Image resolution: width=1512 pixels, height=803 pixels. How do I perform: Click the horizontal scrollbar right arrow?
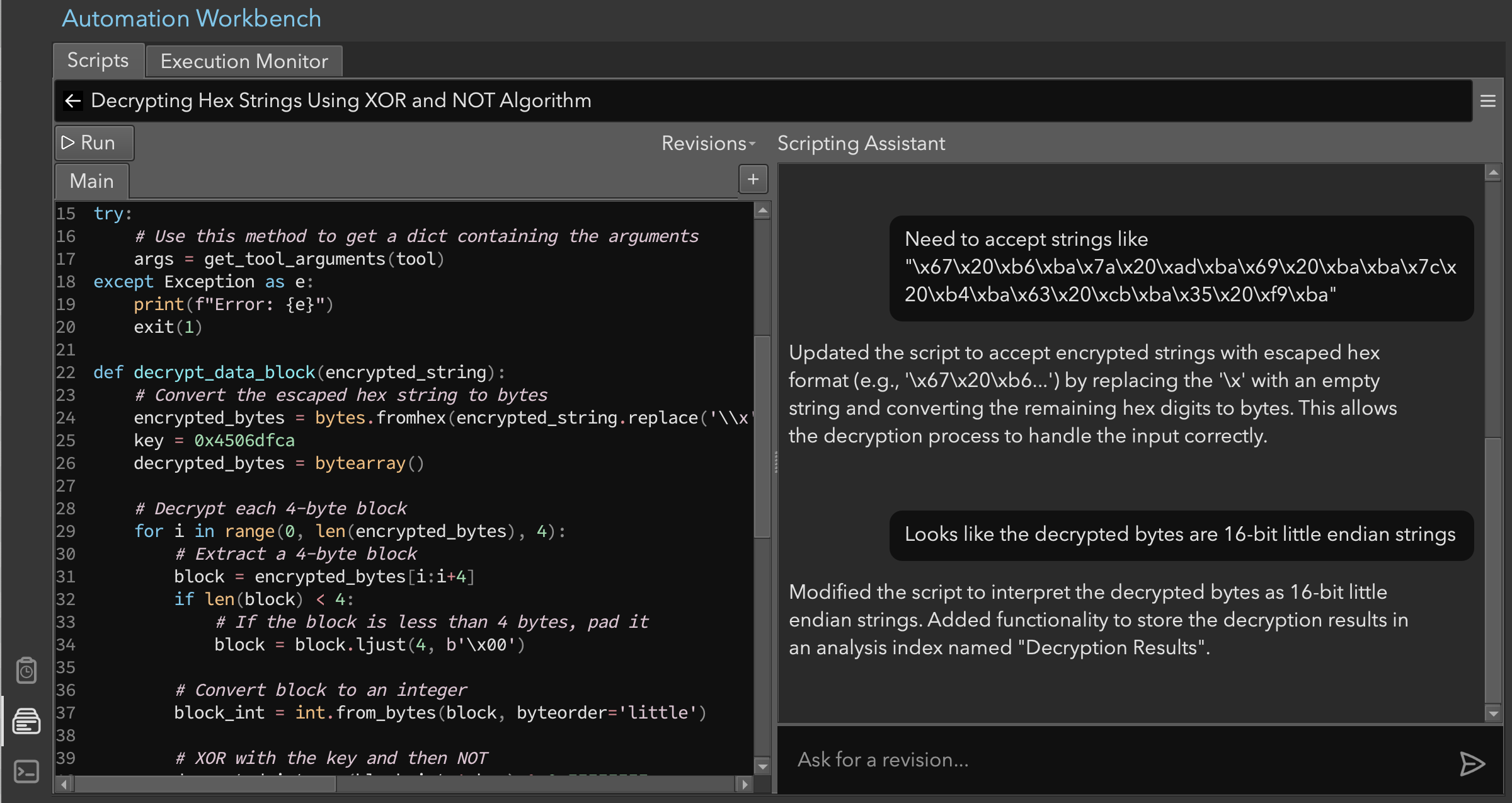[745, 785]
